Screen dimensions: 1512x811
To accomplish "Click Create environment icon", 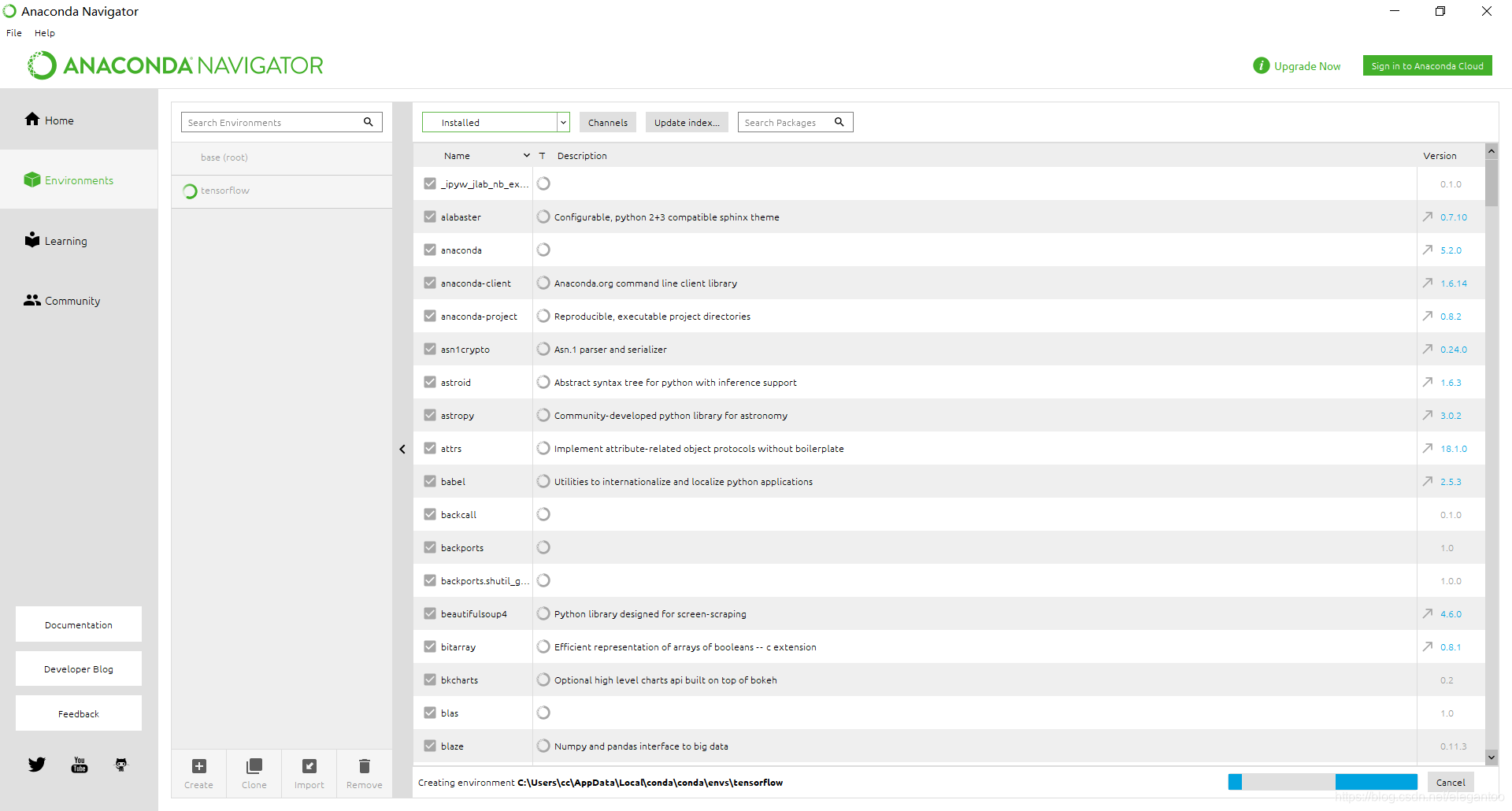I will [199, 766].
